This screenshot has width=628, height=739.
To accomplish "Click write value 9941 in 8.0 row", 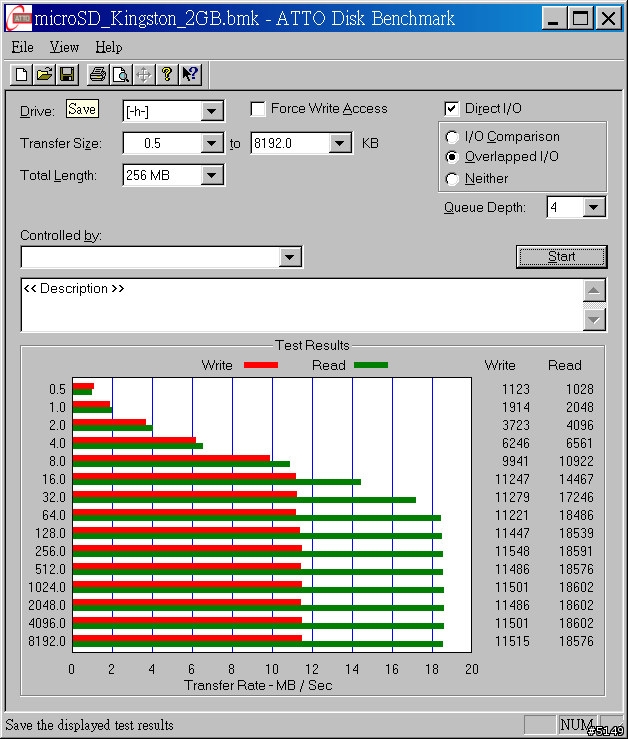I will pyautogui.click(x=515, y=461).
